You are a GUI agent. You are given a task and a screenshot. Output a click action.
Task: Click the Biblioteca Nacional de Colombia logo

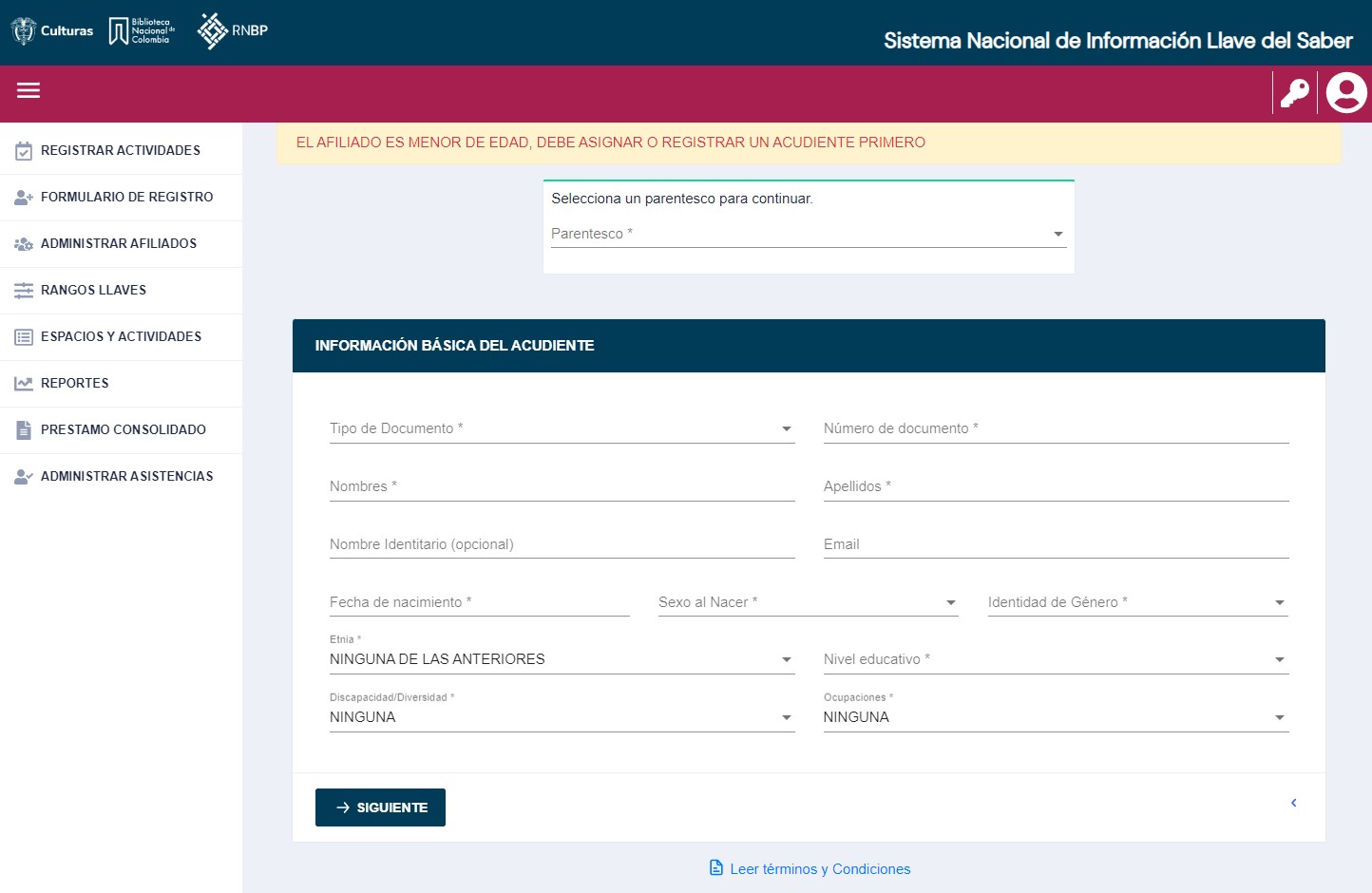tap(142, 30)
